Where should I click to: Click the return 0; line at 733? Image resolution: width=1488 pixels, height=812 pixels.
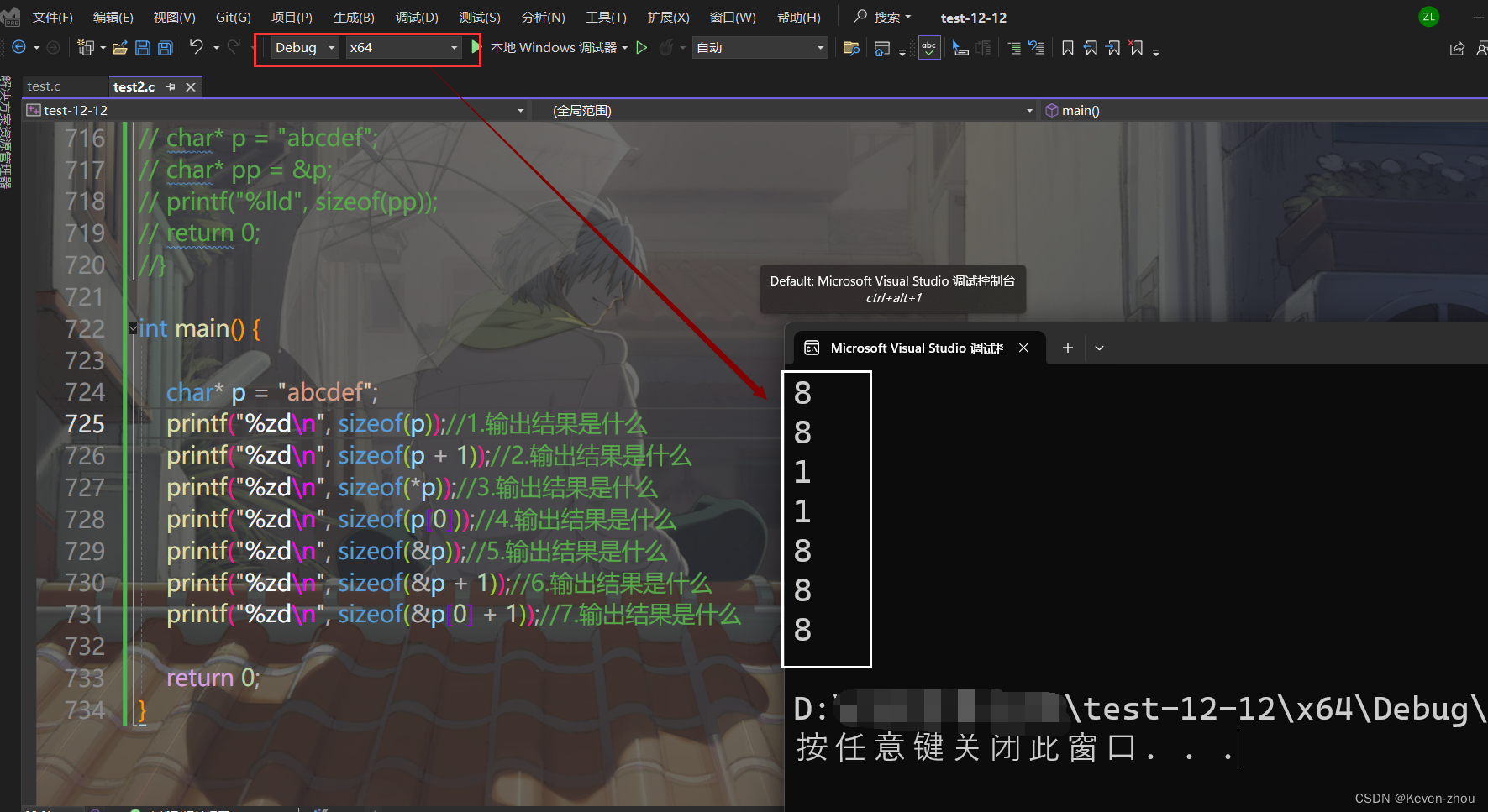(x=213, y=678)
